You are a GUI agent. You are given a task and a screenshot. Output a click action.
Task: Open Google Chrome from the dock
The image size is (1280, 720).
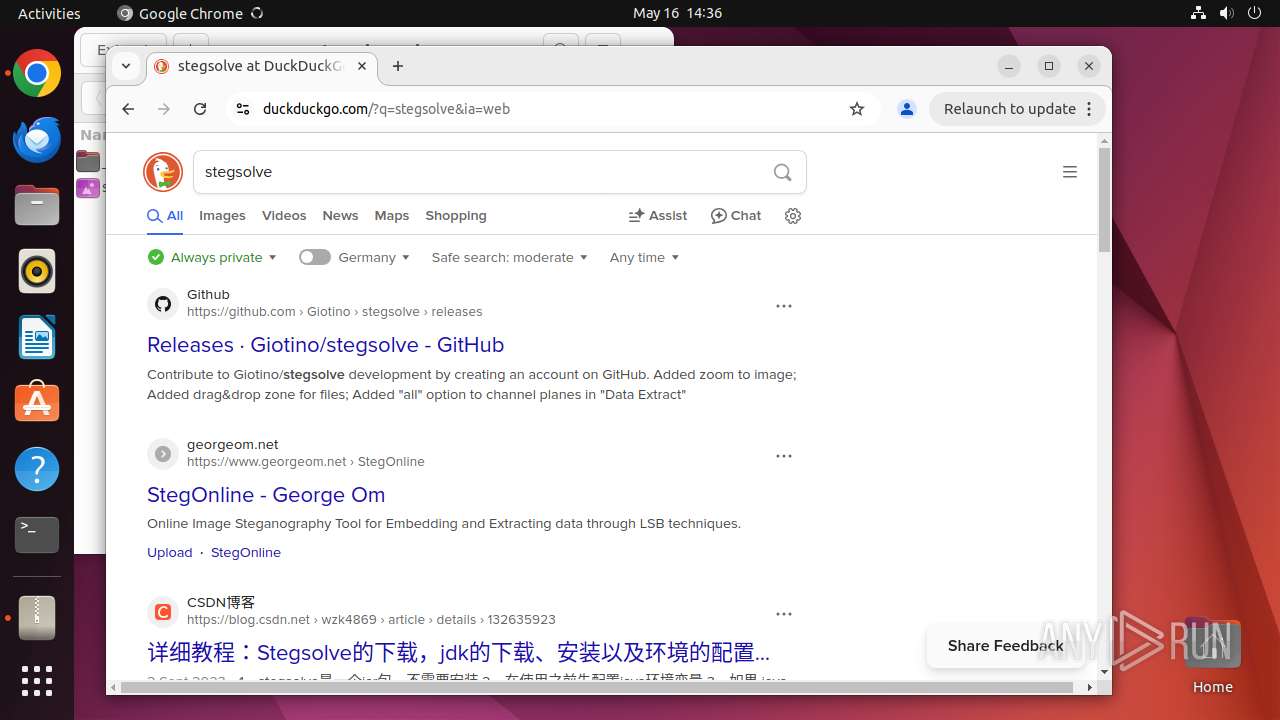(x=37, y=74)
